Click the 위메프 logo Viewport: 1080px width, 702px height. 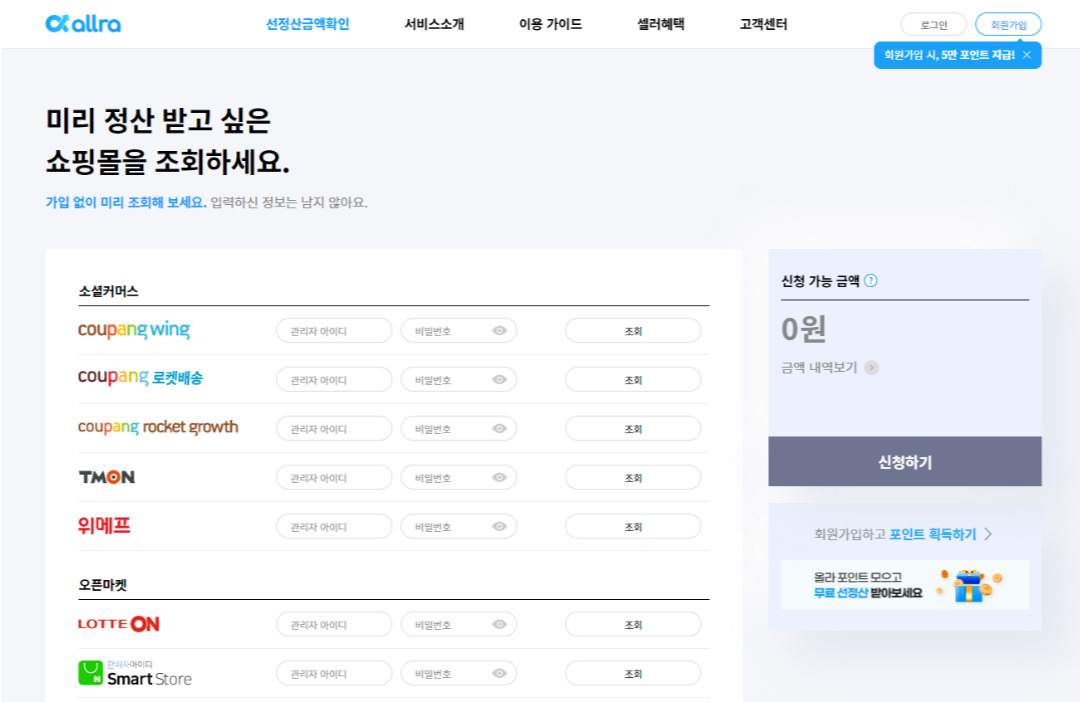pos(104,526)
